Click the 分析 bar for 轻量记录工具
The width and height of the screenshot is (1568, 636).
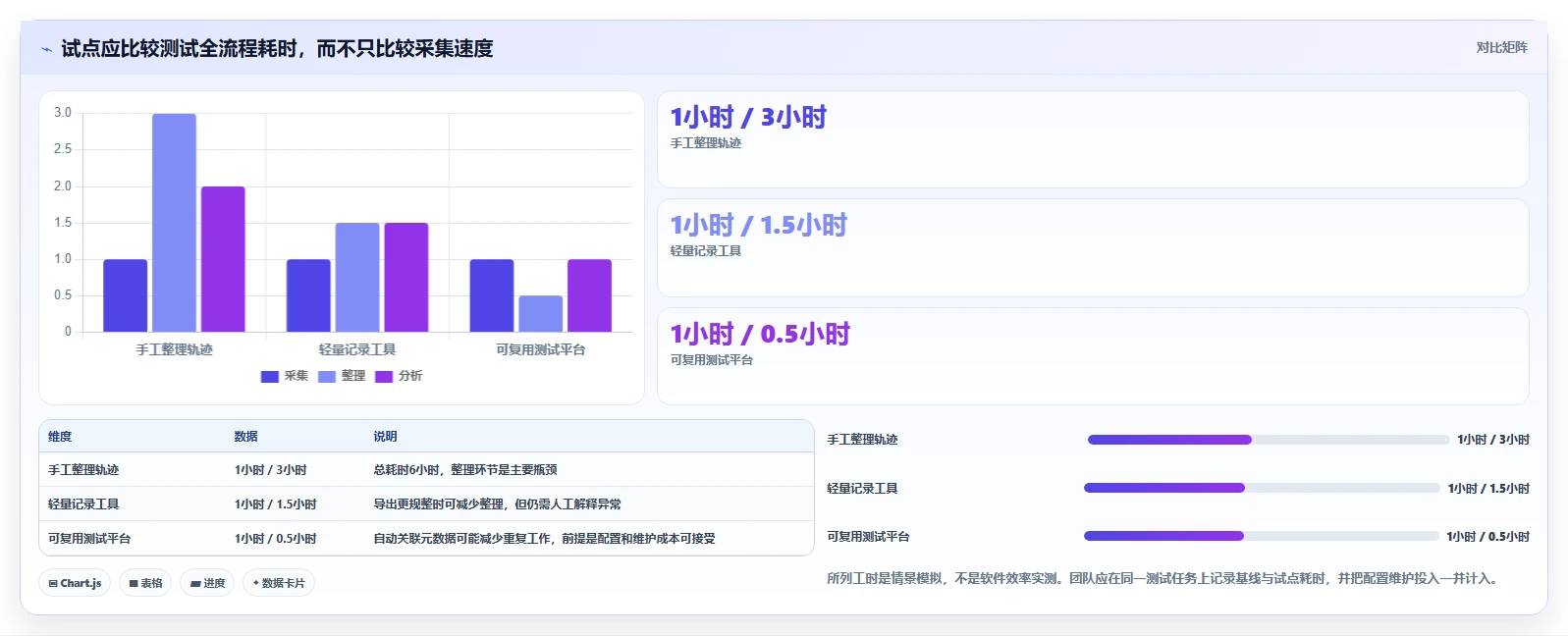[x=406, y=277]
